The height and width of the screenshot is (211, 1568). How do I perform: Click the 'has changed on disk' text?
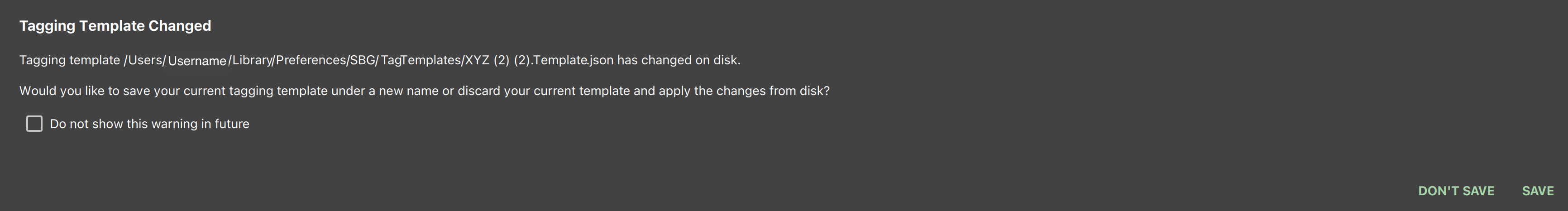[679, 60]
